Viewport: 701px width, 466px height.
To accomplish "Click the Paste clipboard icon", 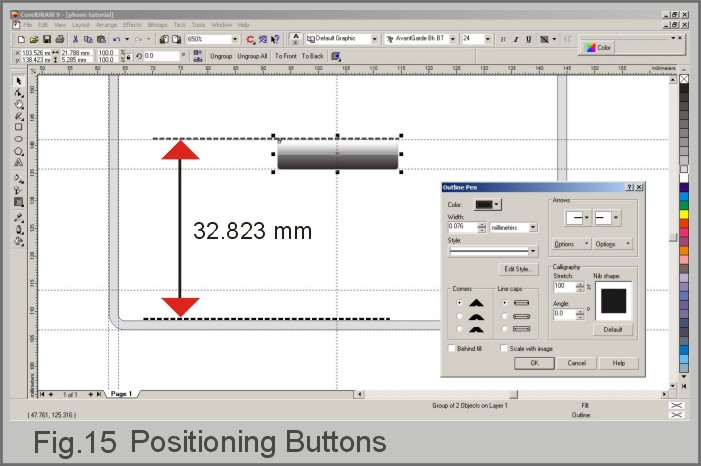I will pyautogui.click(x=101, y=39).
